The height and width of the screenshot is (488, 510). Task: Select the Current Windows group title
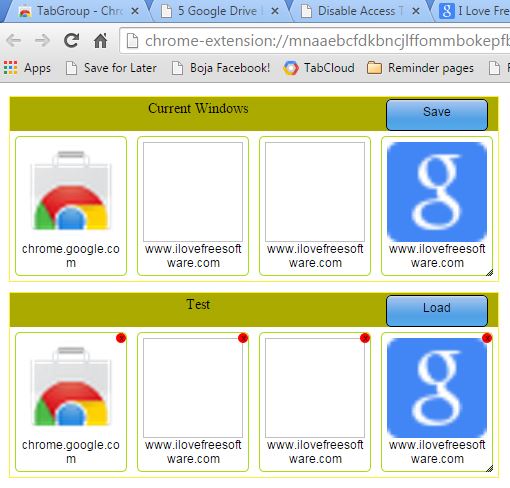[x=198, y=108]
